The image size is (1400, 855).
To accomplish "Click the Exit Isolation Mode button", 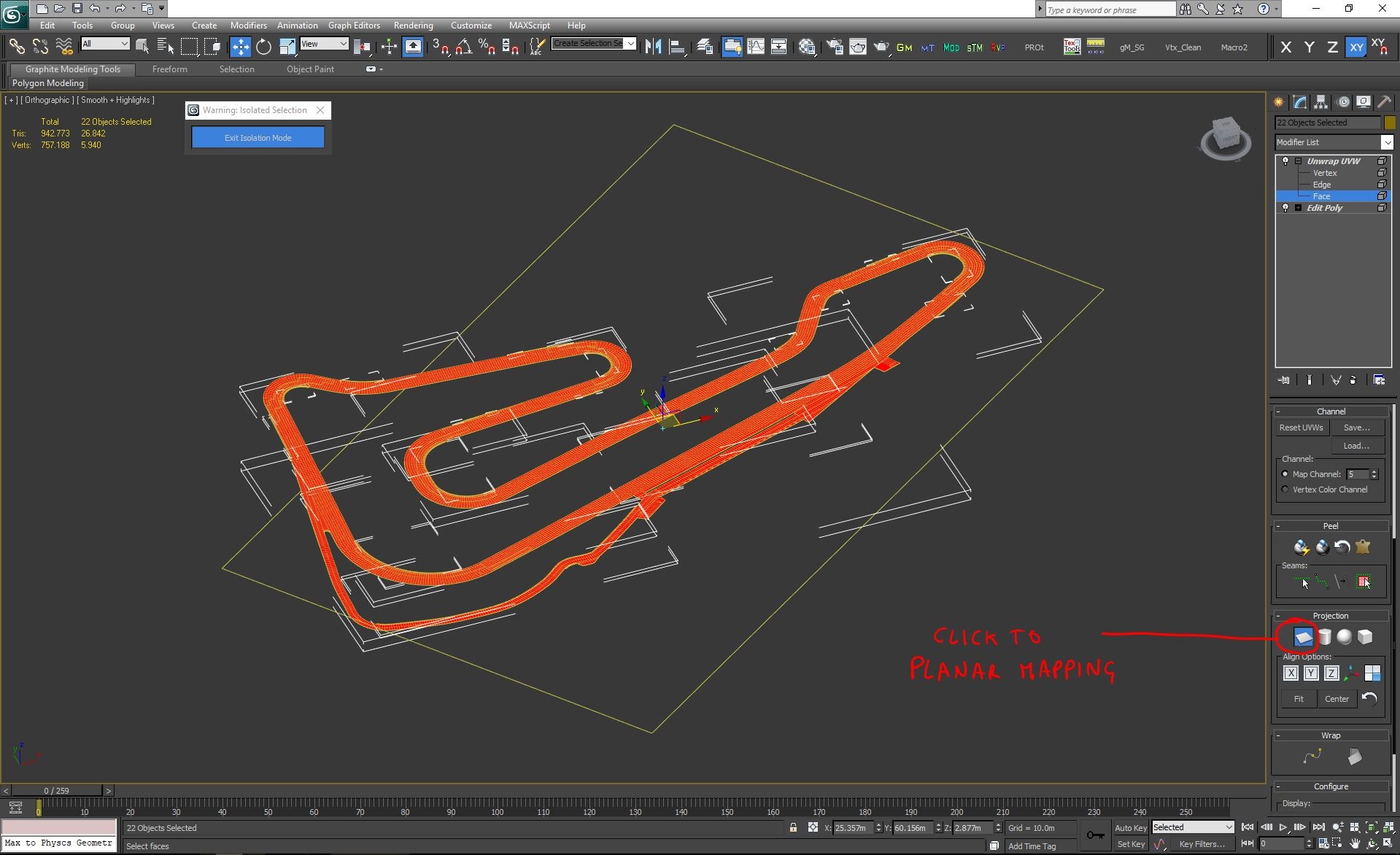I will pos(258,137).
